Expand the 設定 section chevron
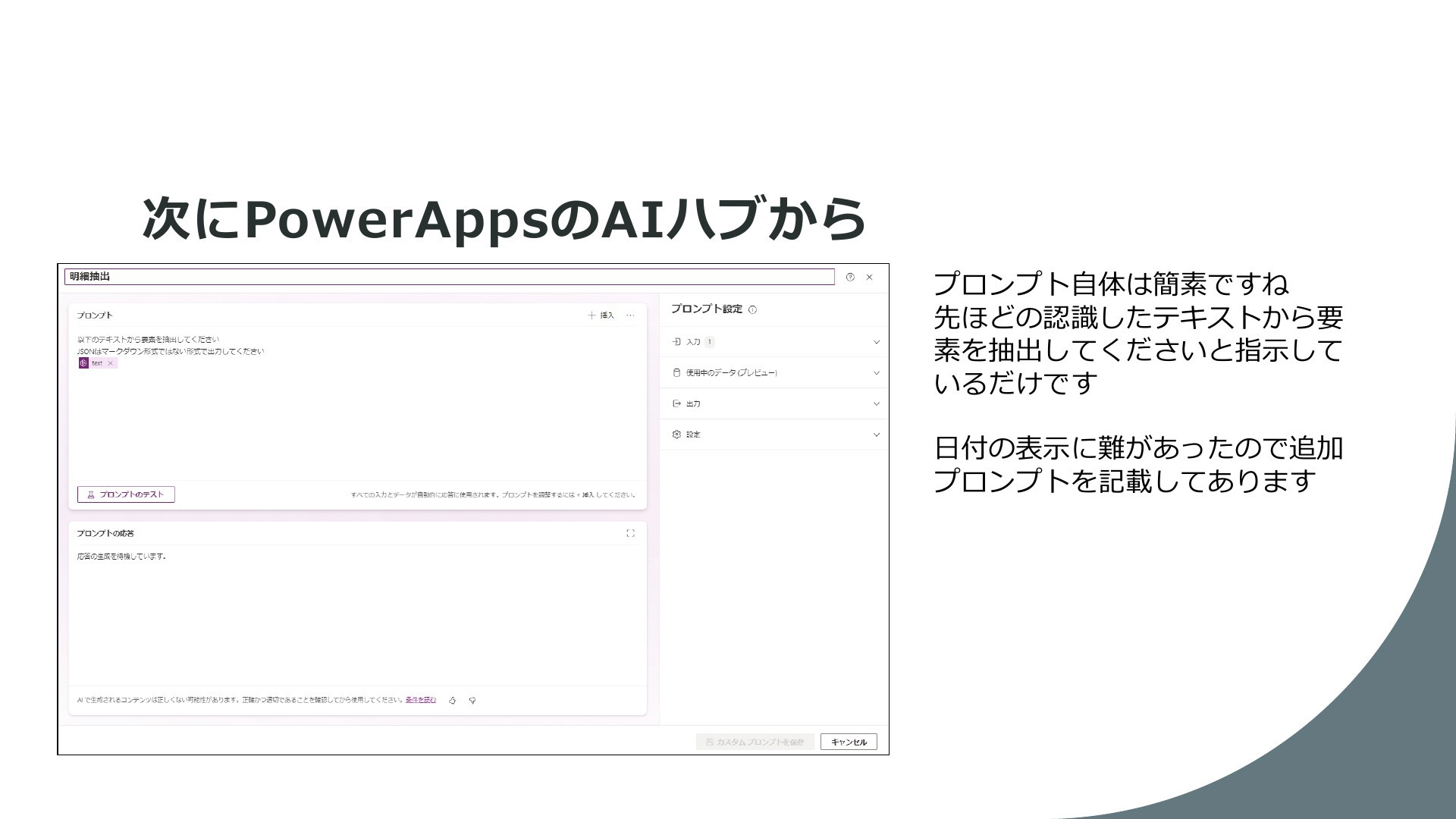The image size is (1456, 819). (x=877, y=435)
